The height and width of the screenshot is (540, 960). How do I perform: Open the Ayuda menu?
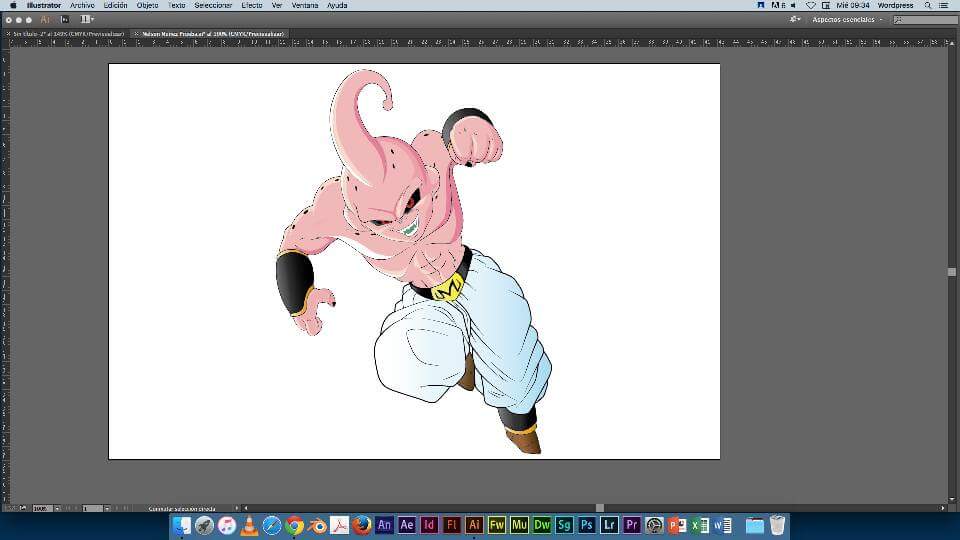(x=337, y=5)
